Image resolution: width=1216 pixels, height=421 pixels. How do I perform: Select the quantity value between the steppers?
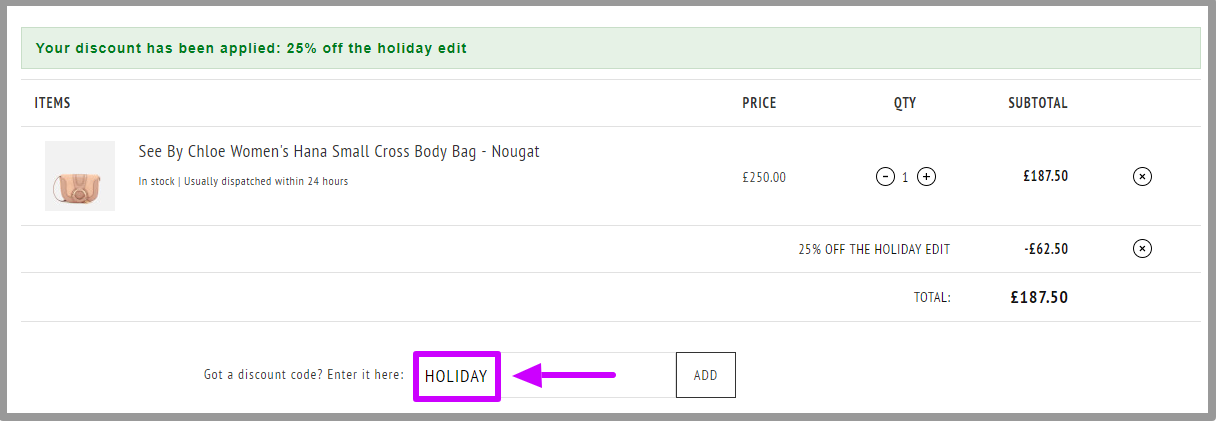click(906, 177)
